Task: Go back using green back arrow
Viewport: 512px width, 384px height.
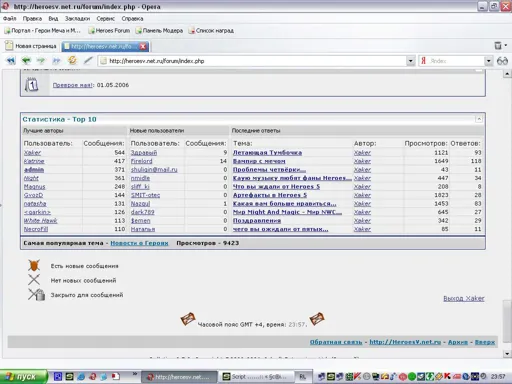Action: pos(26,61)
